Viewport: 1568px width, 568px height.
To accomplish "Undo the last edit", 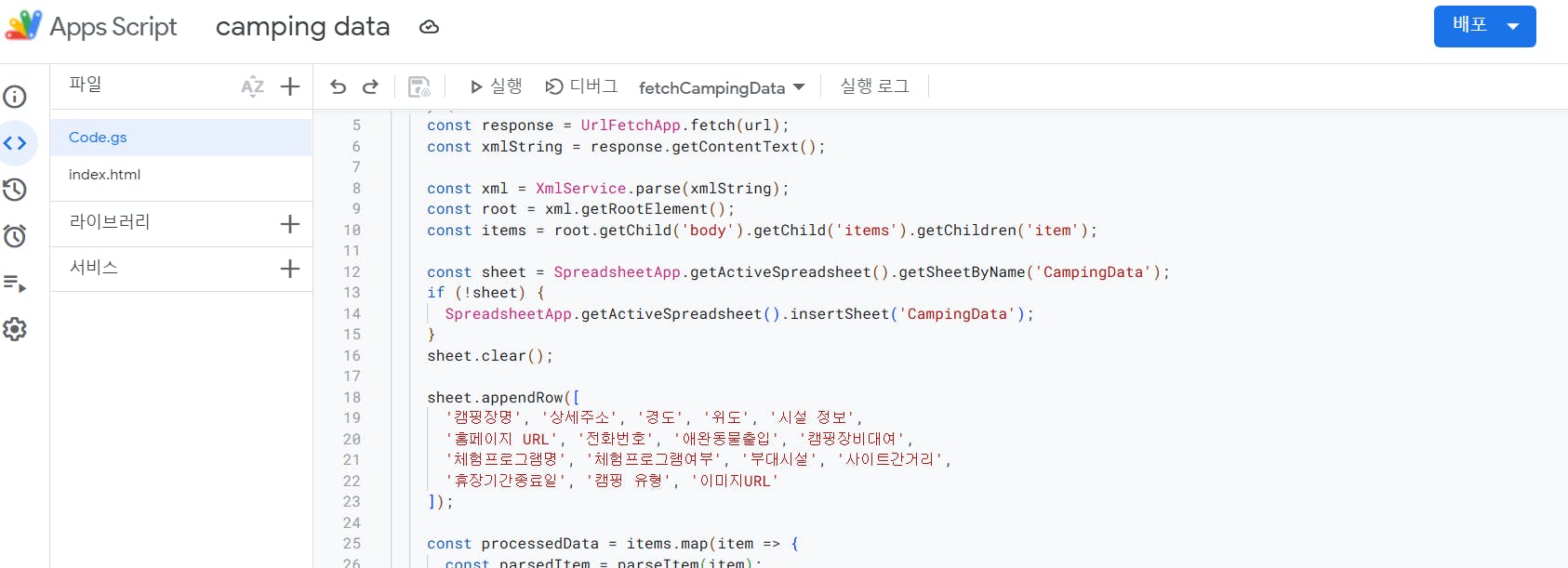I will 338,86.
